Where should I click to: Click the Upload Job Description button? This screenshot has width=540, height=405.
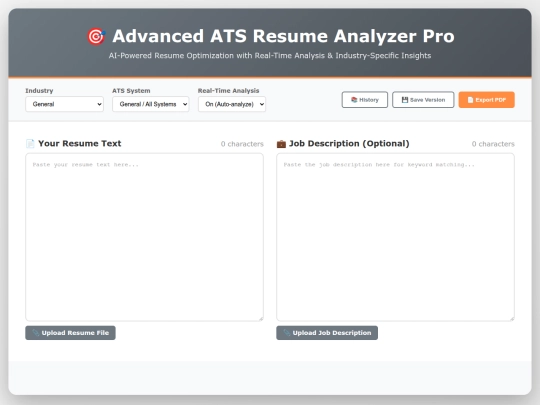(327, 333)
